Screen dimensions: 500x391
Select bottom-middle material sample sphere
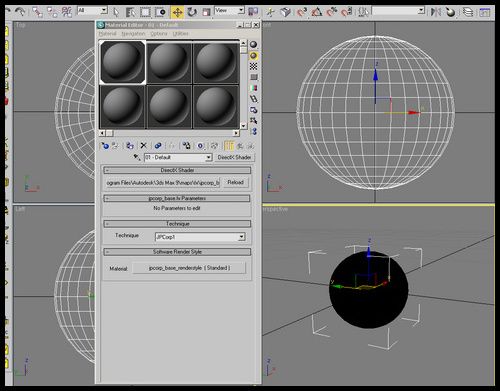[x=169, y=107]
